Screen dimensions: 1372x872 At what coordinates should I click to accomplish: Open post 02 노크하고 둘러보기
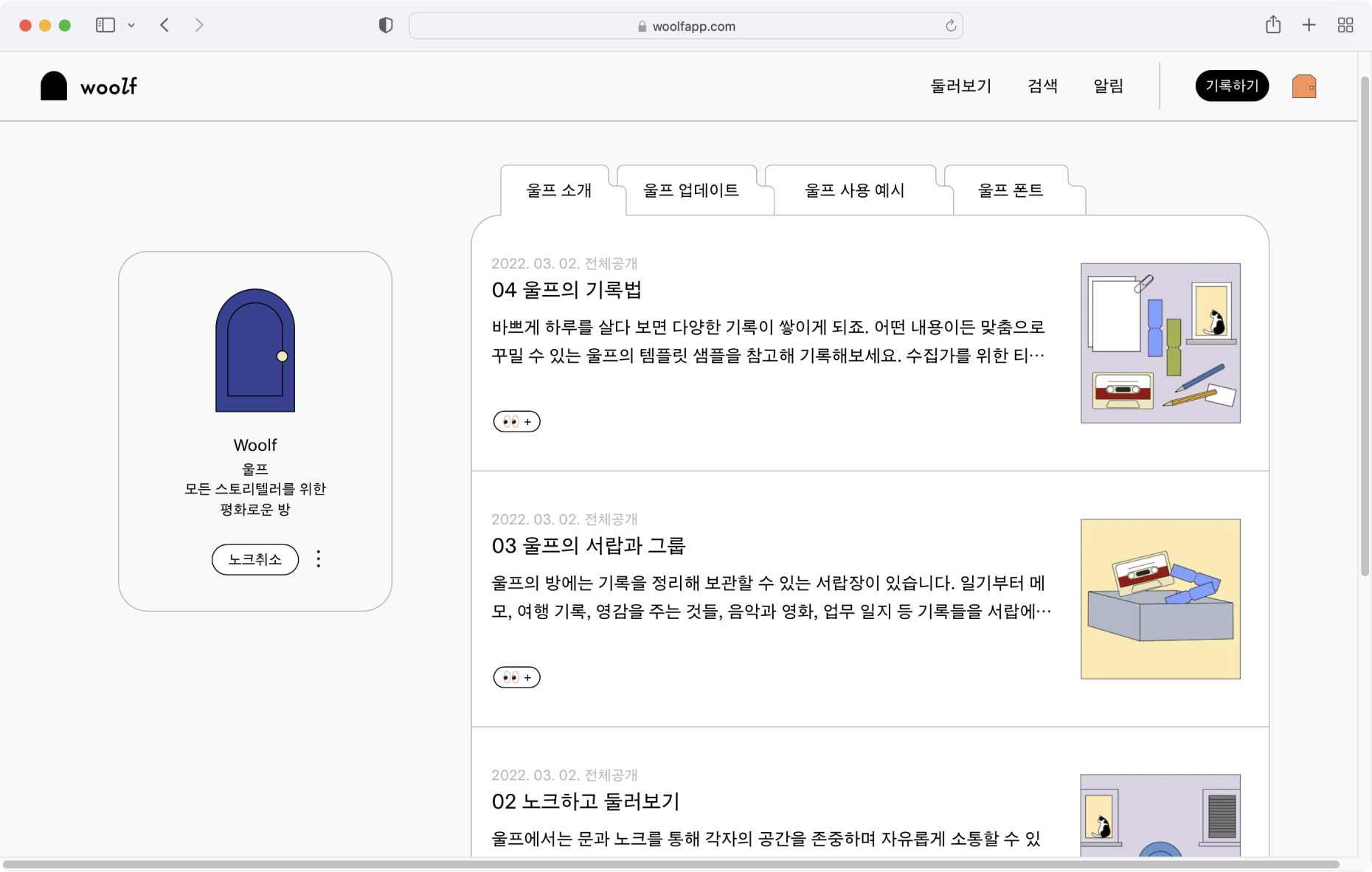coord(586,802)
